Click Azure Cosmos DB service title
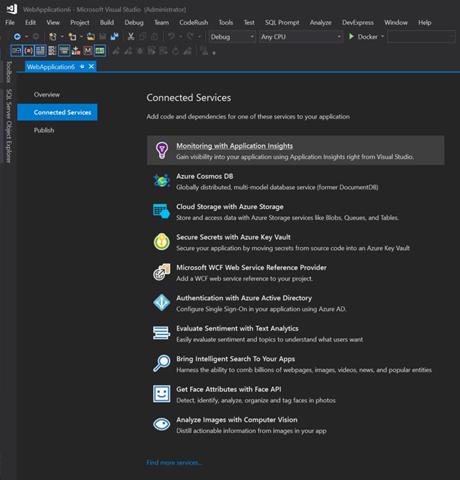Viewport: 460px width, 480px height. tap(205, 176)
